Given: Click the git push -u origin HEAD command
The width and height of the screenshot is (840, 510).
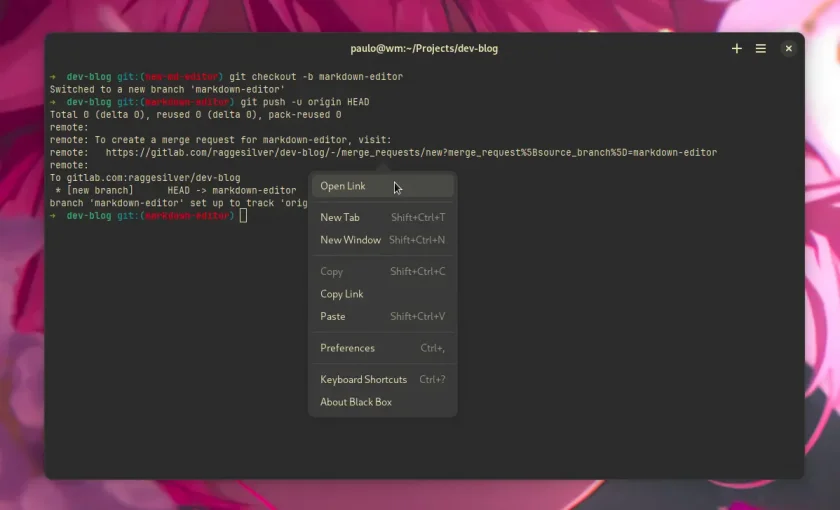Looking at the screenshot, I should 305,102.
